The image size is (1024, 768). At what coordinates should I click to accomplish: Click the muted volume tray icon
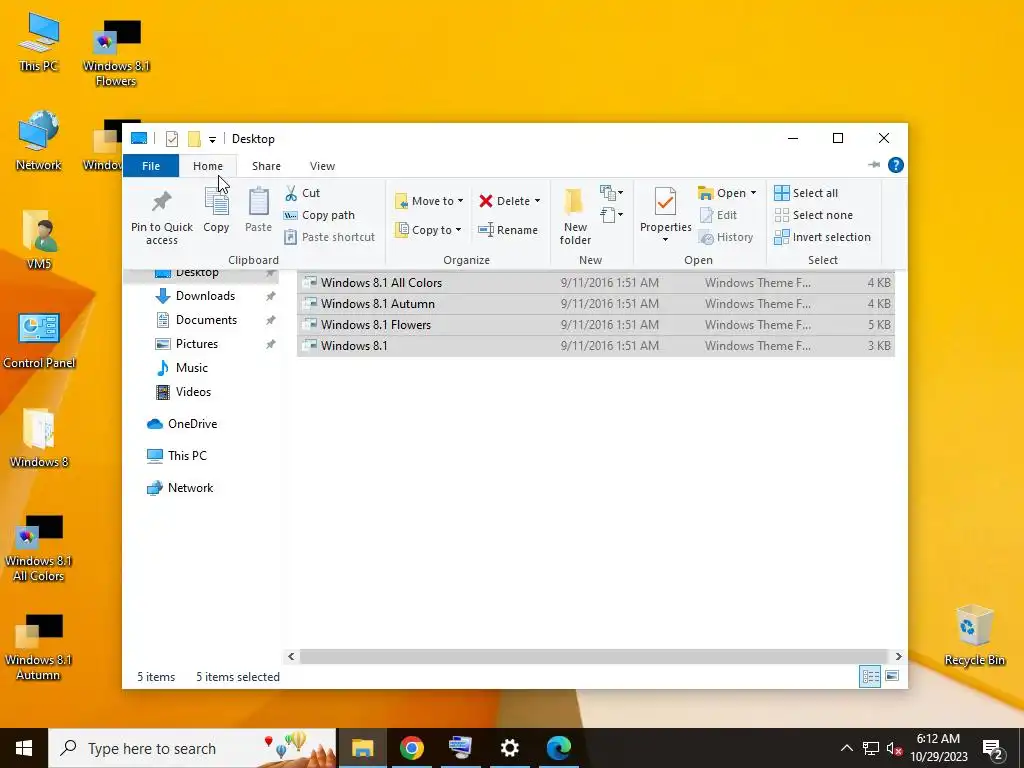click(894, 748)
